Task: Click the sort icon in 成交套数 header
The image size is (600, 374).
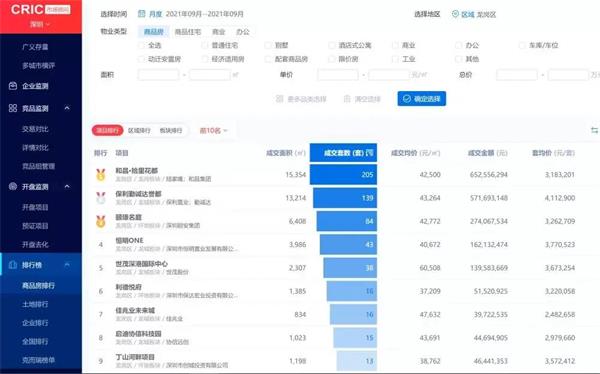Action: coord(369,153)
